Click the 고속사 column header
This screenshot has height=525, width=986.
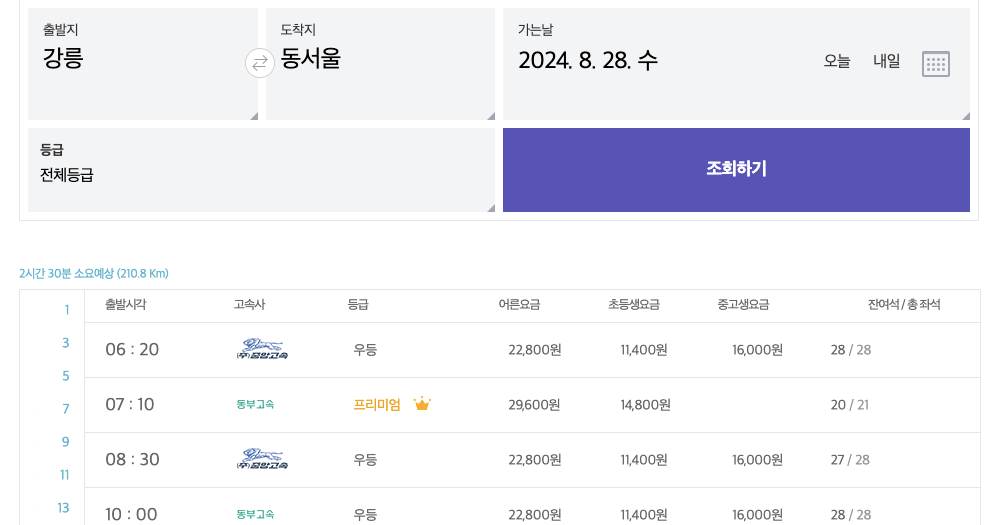(x=250, y=304)
